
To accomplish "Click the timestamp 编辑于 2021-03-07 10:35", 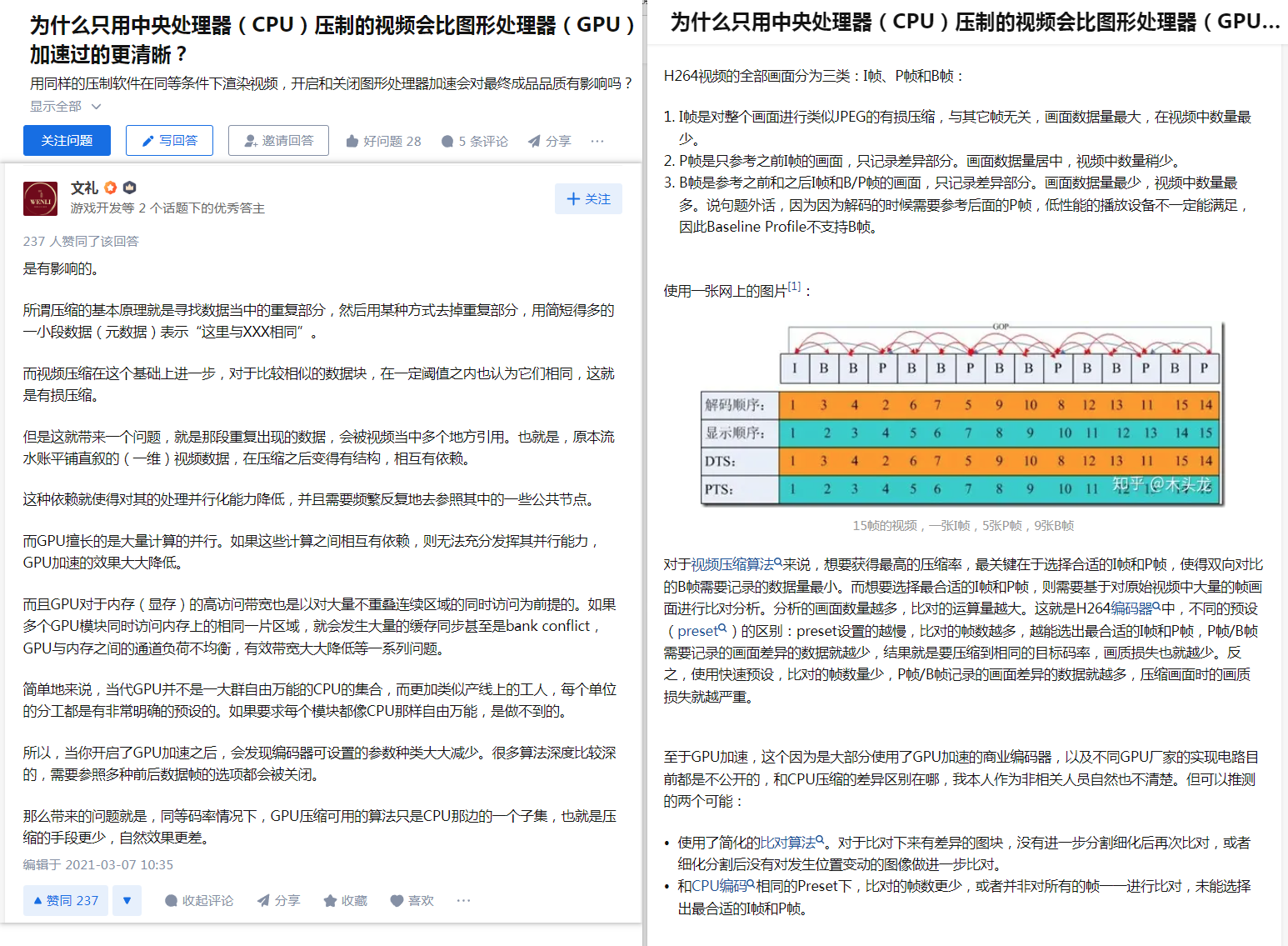I will coord(98,864).
